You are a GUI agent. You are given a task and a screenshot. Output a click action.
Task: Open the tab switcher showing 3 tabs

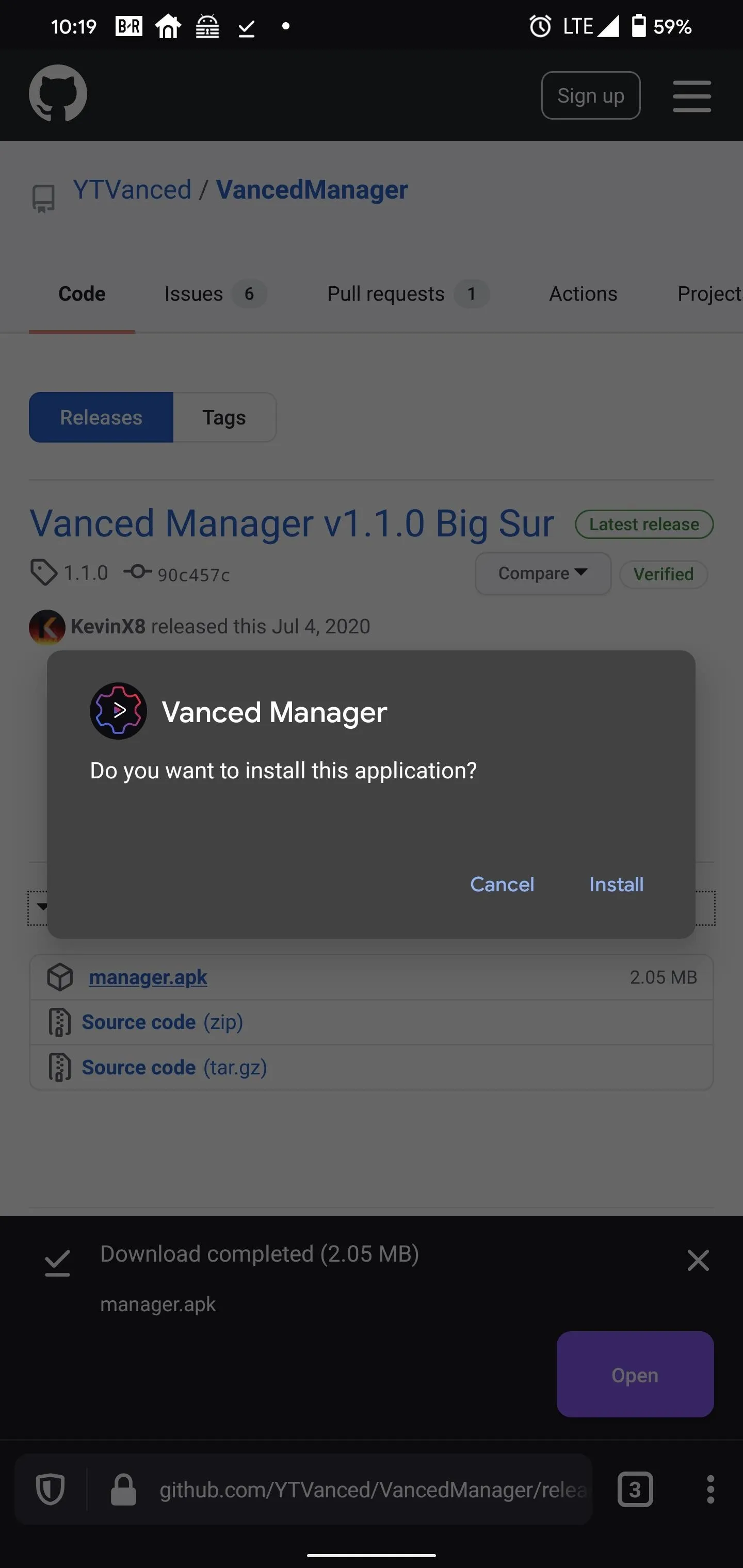coord(635,1490)
